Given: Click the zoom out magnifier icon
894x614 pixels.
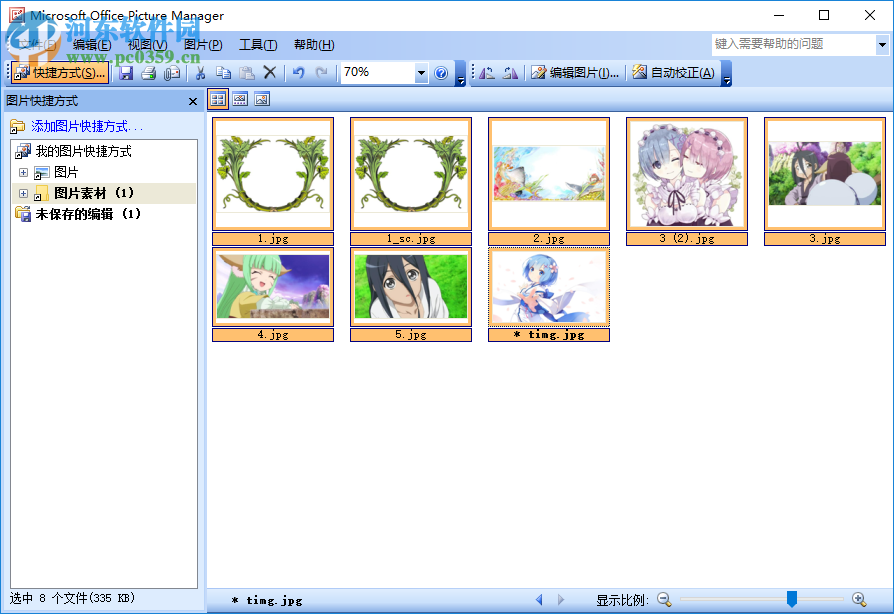Looking at the screenshot, I should coord(664,599).
